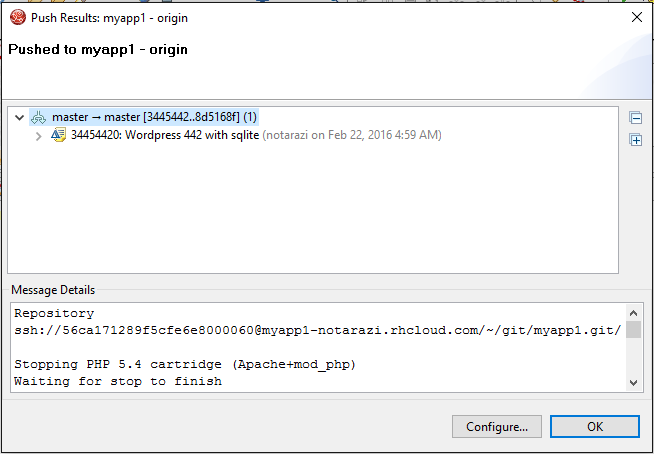The height and width of the screenshot is (454, 654).
Task: Click the repository ssh URL text
Action: [316, 330]
